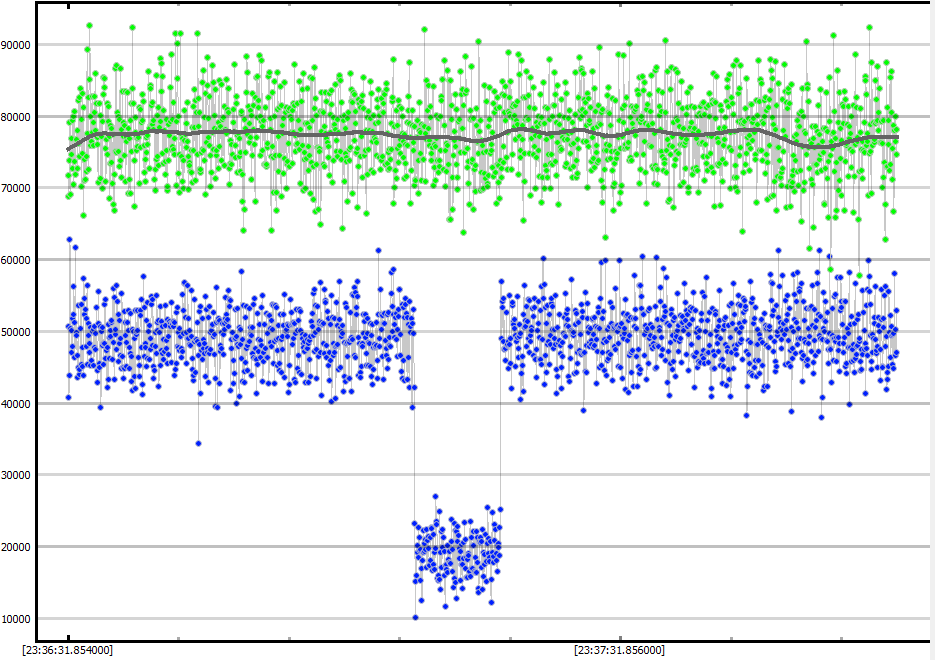Screen dimensions: 935x660
Task: Select the [23:36:31.854000] timestamp label
Action: tap(67, 650)
